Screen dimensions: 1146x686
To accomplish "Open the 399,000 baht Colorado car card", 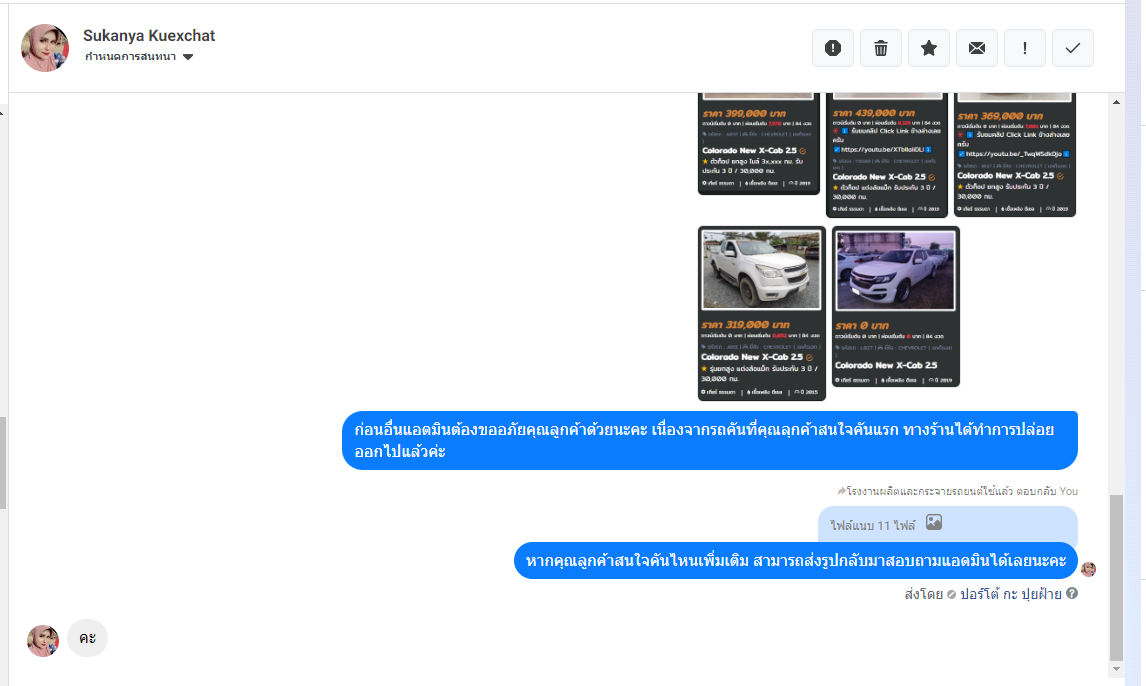I will pyautogui.click(x=759, y=143).
